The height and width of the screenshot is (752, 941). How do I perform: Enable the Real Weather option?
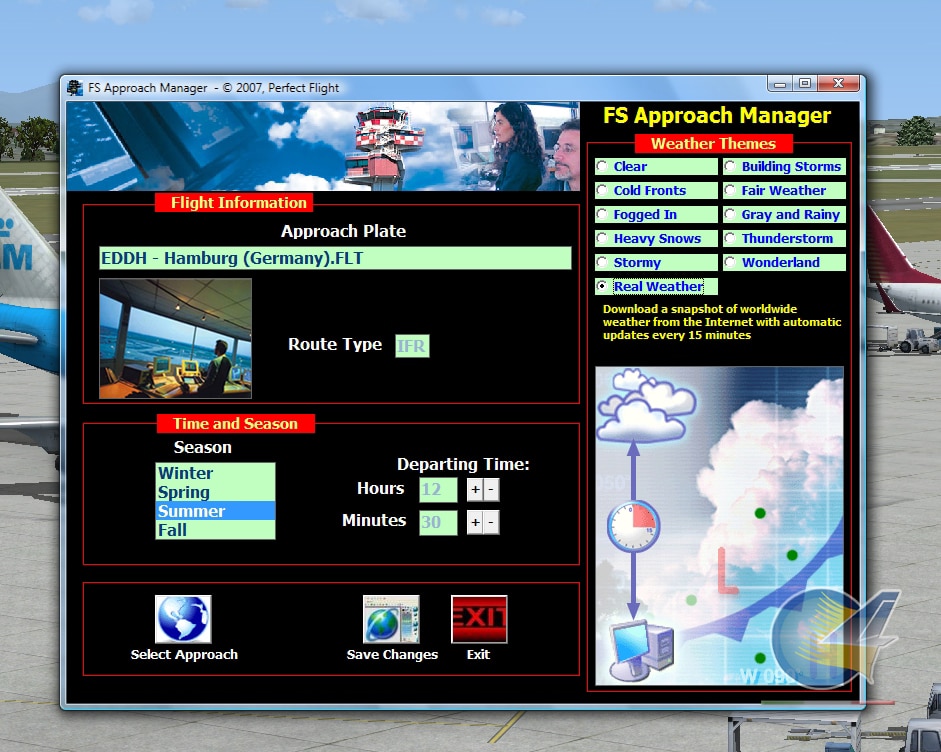[x=603, y=286]
